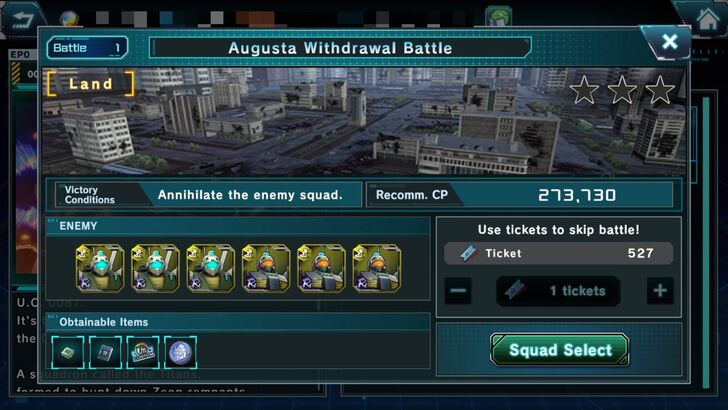Select the fourth enemy unit with orange visor
Screen dimensions: 728x410
266,268
